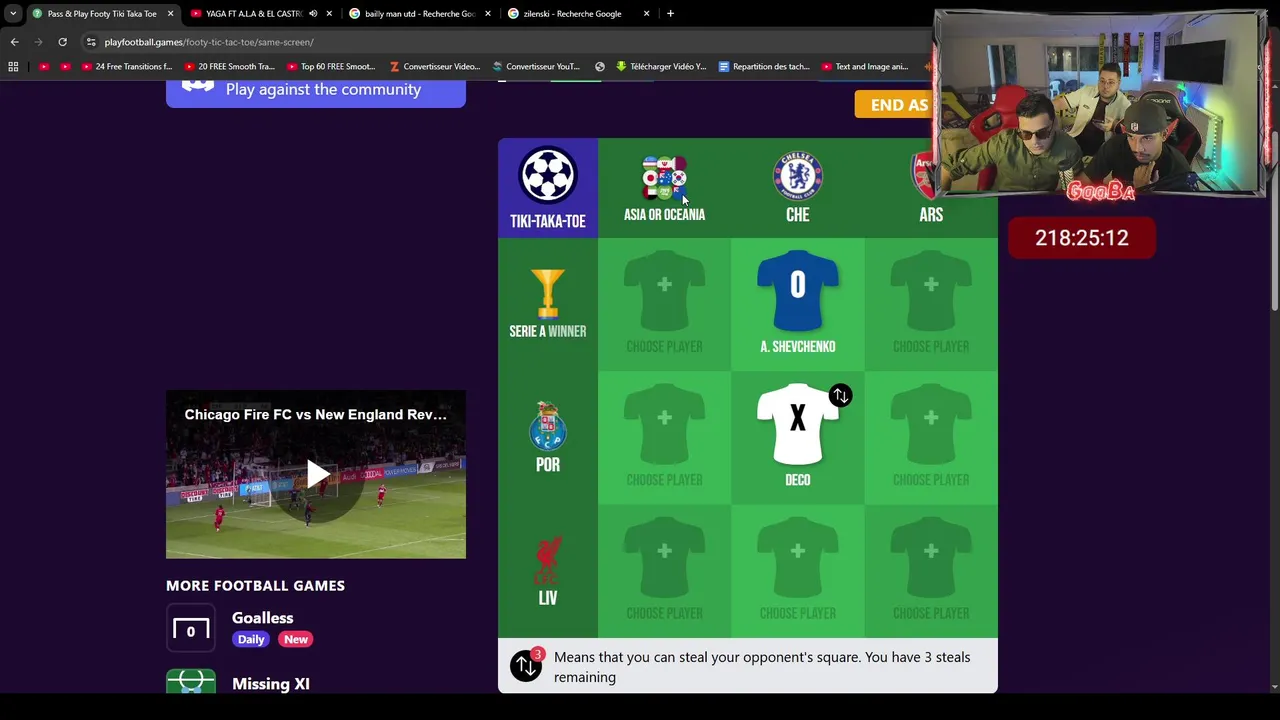1280x720 pixels.
Task: Choose player for Liverpool and Arsenal
Action: pyautogui.click(x=931, y=571)
